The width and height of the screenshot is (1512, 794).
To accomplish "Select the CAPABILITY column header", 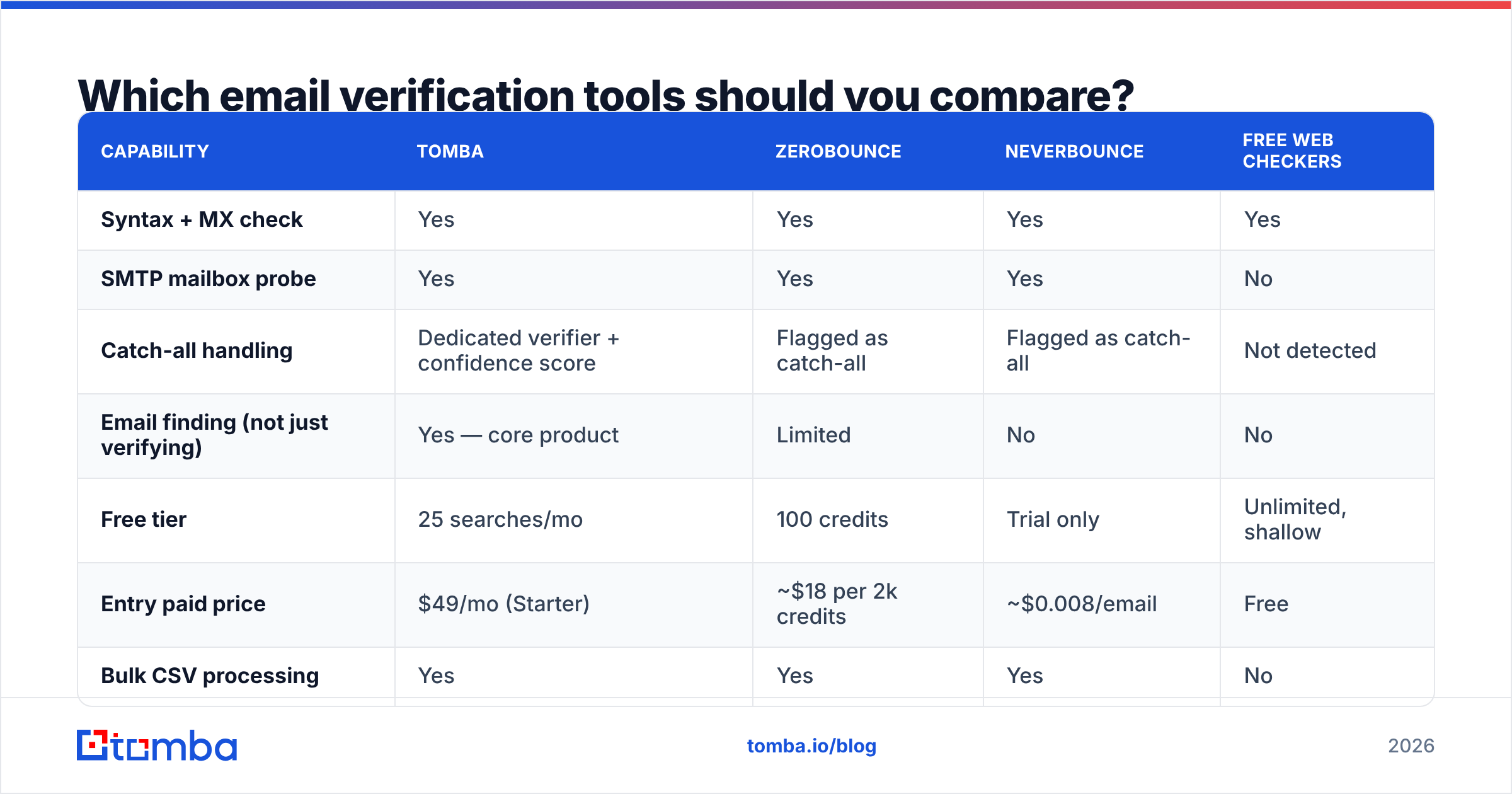I will [x=155, y=151].
